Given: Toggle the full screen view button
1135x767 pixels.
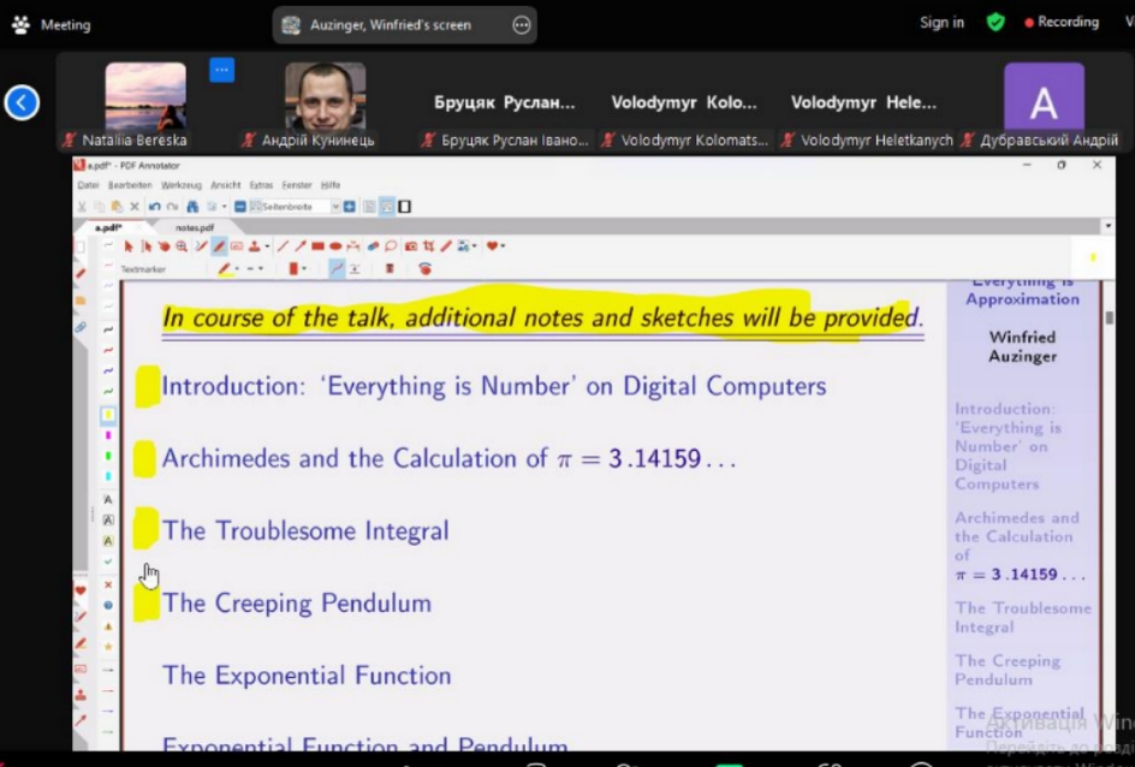Looking at the screenshot, I should (404, 207).
